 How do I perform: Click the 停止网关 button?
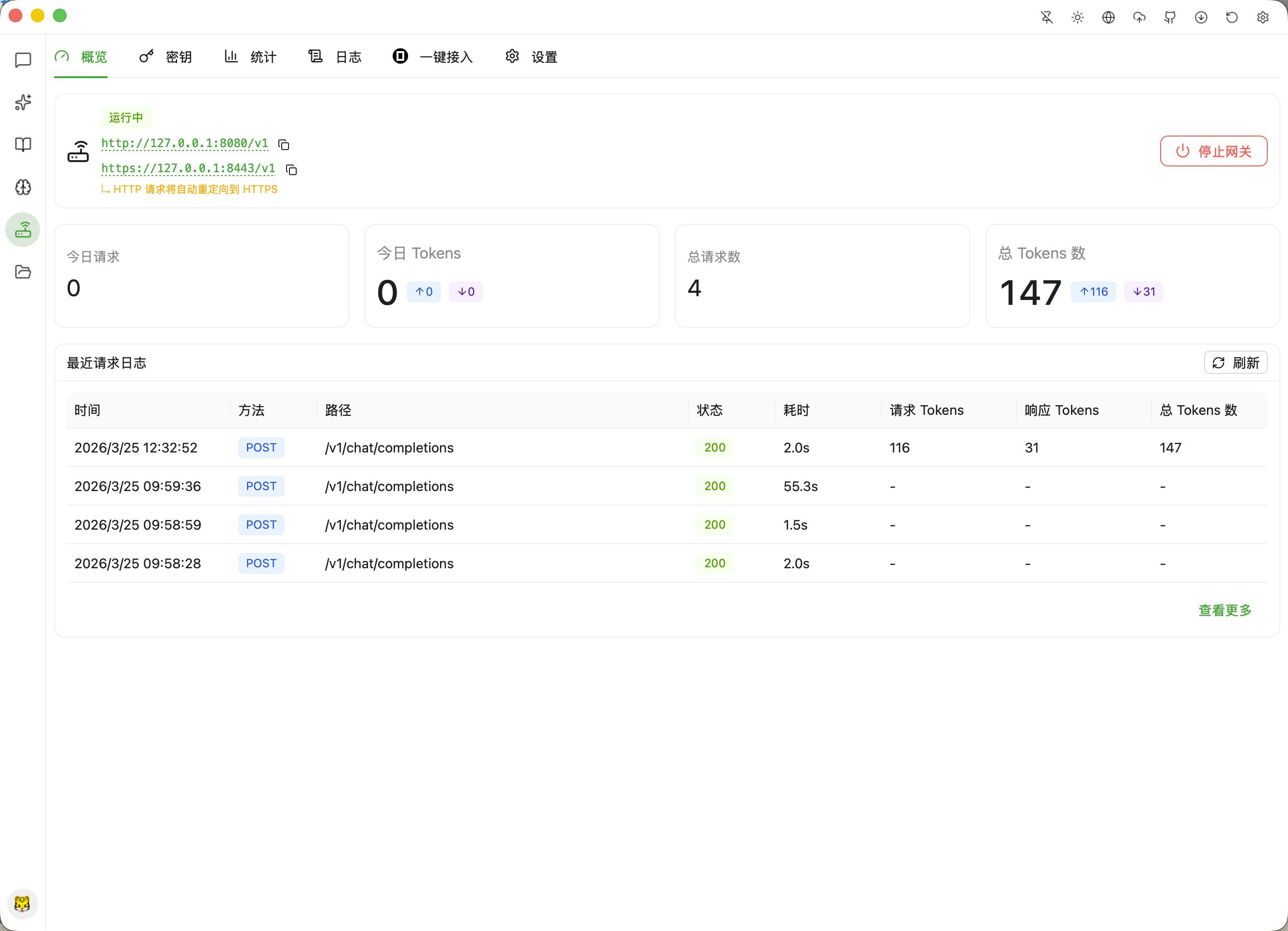click(x=1214, y=151)
